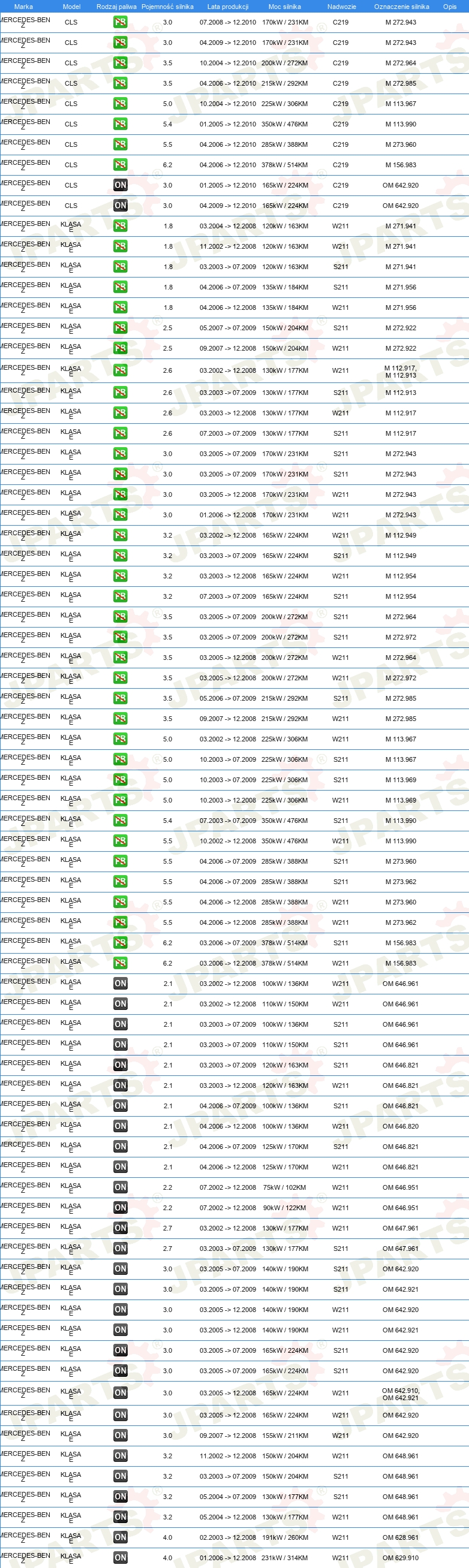This screenshot has height=1568, width=469.
Task: Click ON icon in OM 646.820 row
Action: [121, 1127]
